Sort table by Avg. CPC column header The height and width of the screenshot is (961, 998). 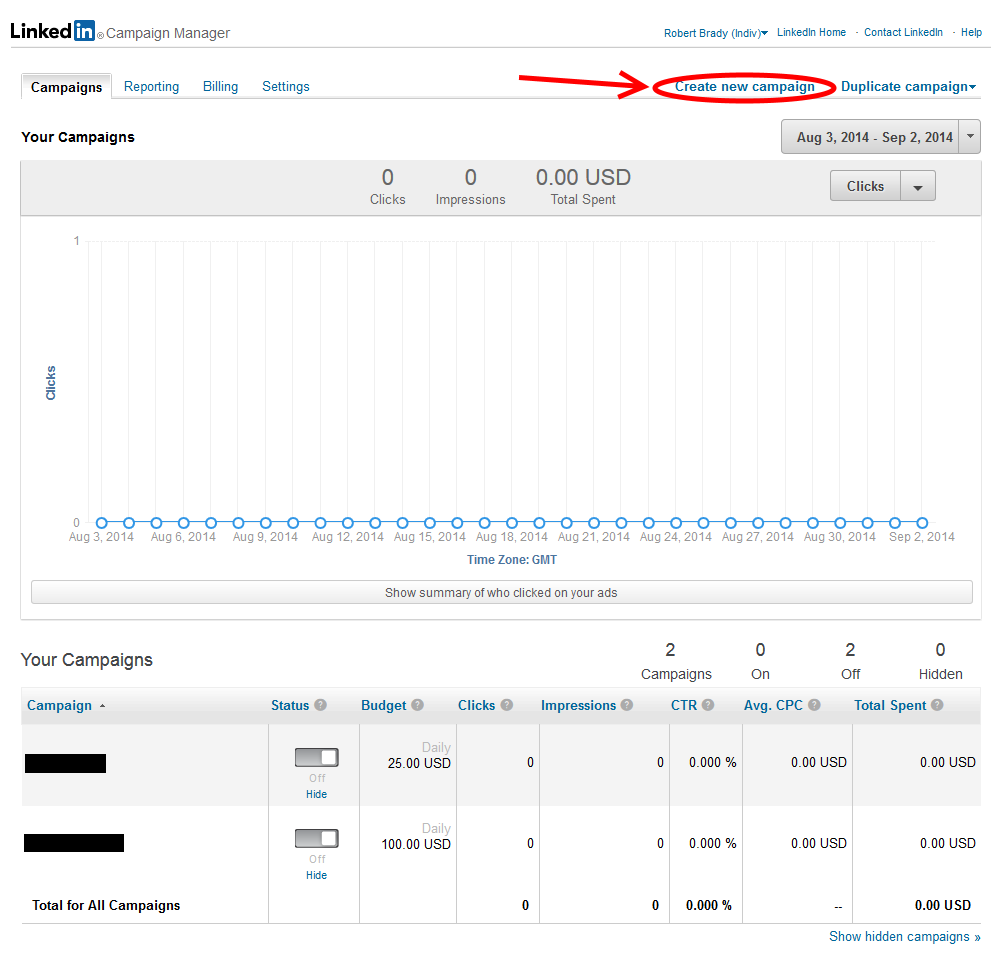tap(773, 705)
